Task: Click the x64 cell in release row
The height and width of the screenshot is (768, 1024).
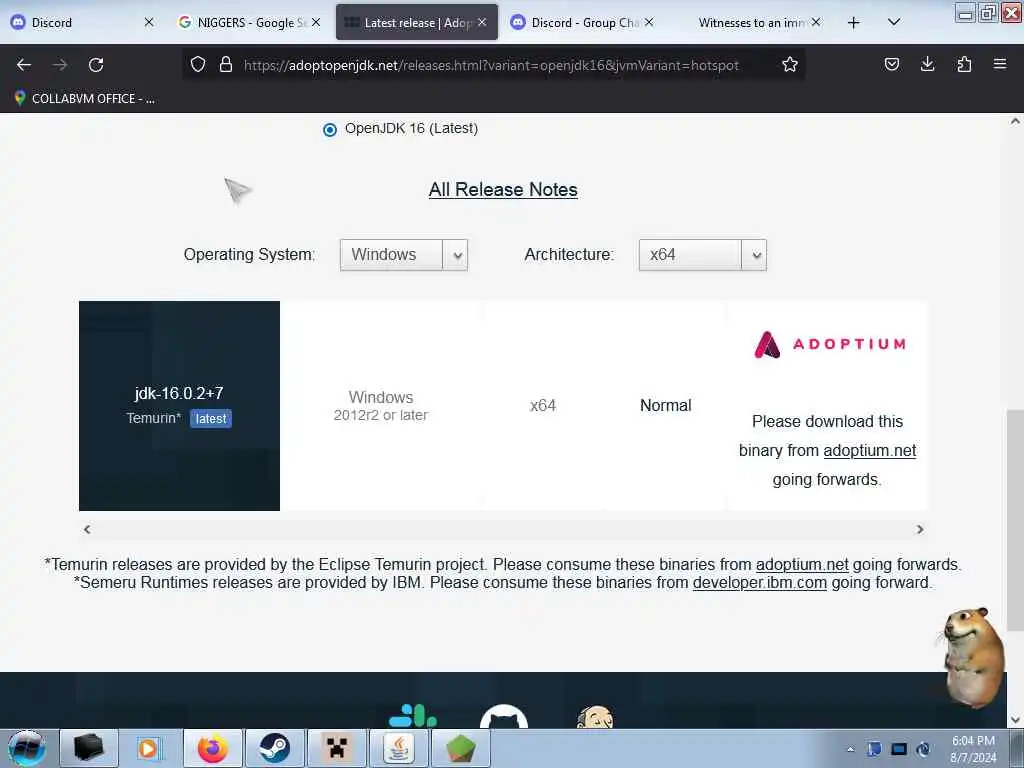Action: tap(543, 406)
